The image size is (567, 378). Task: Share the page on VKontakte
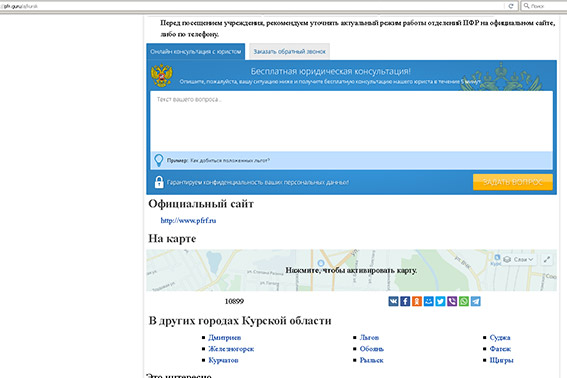pyautogui.click(x=393, y=301)
